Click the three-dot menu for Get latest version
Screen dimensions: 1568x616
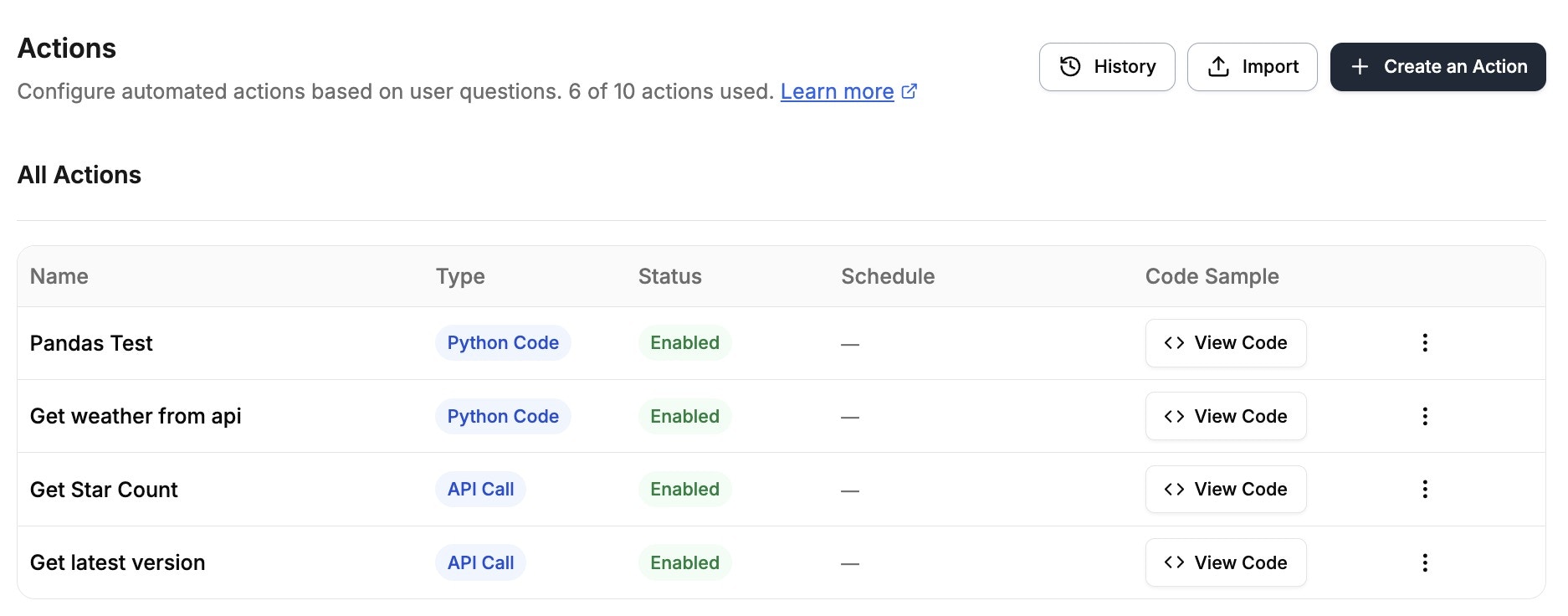[x=1425, y=562]
